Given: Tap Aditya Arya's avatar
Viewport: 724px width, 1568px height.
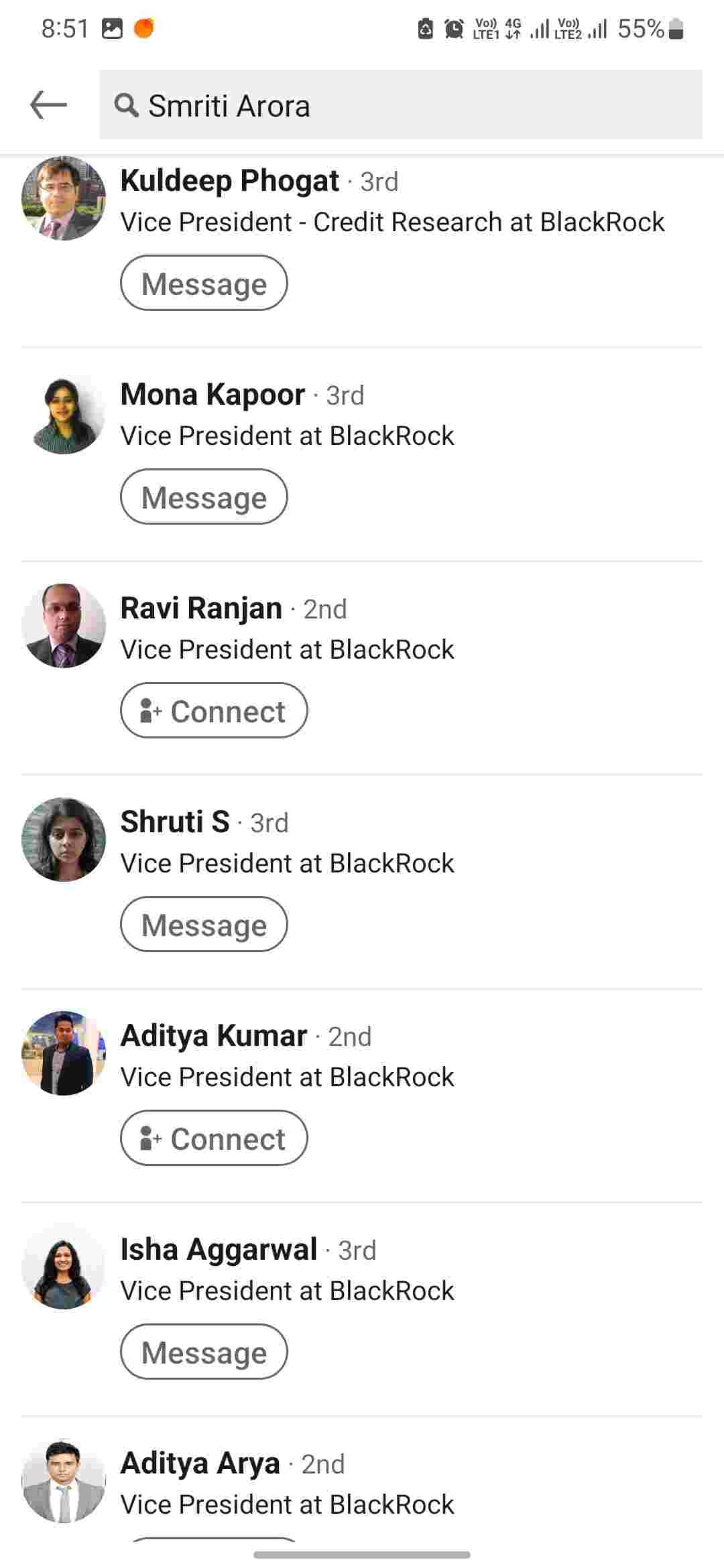Looking at the screenshot, I should point(64,1481).
